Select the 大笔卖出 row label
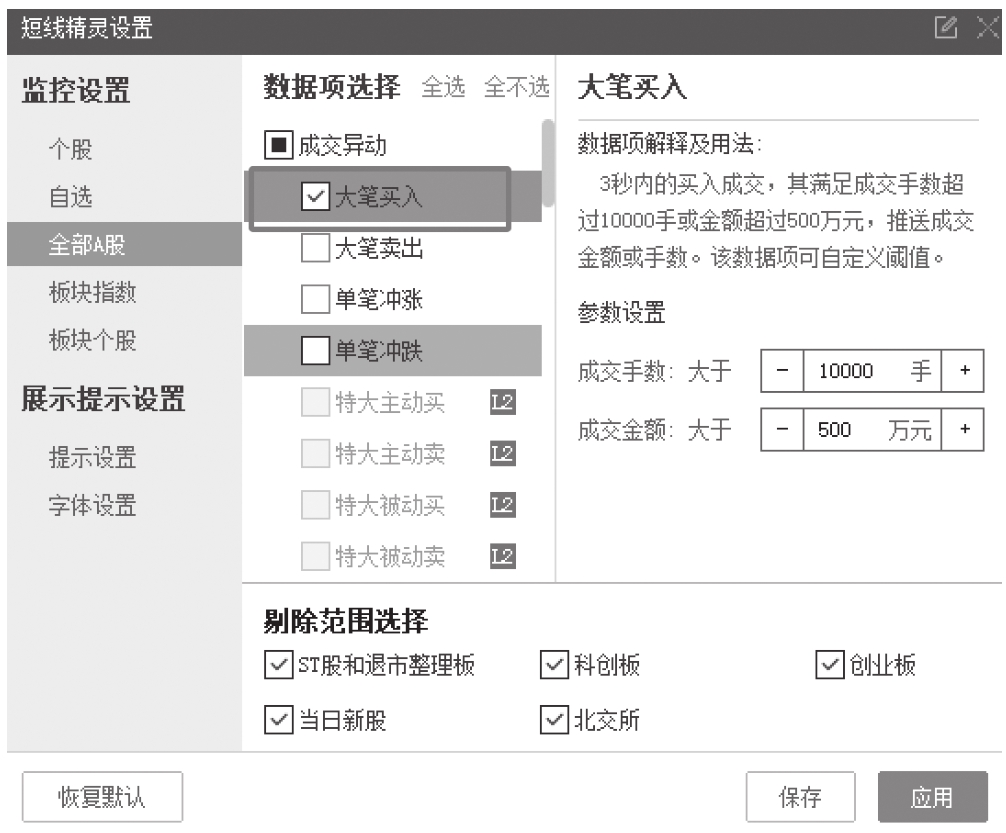This screenshot has height=833, width=1006. click(379, 248)
